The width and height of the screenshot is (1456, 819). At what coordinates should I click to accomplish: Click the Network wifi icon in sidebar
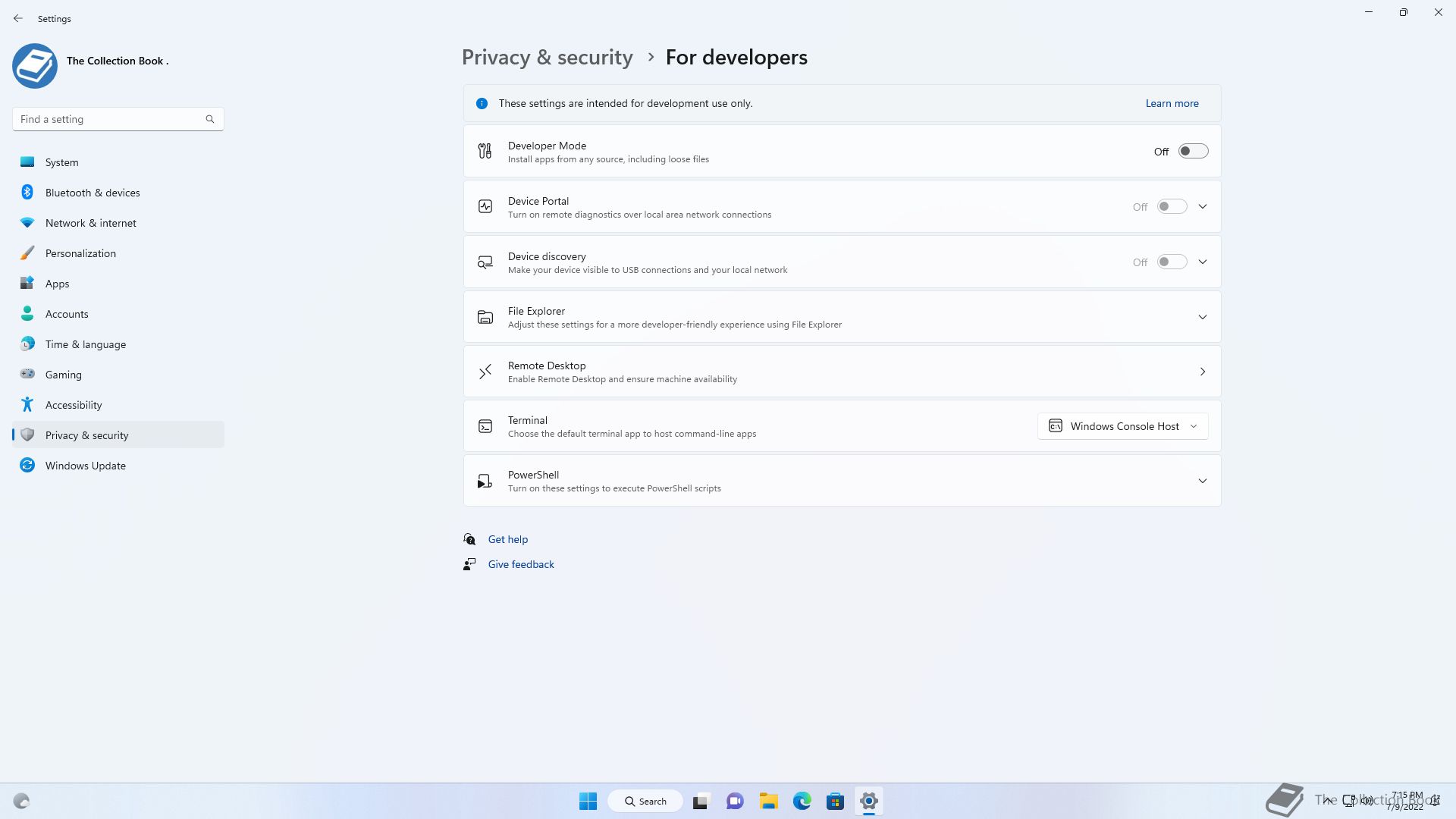[27, 222]
